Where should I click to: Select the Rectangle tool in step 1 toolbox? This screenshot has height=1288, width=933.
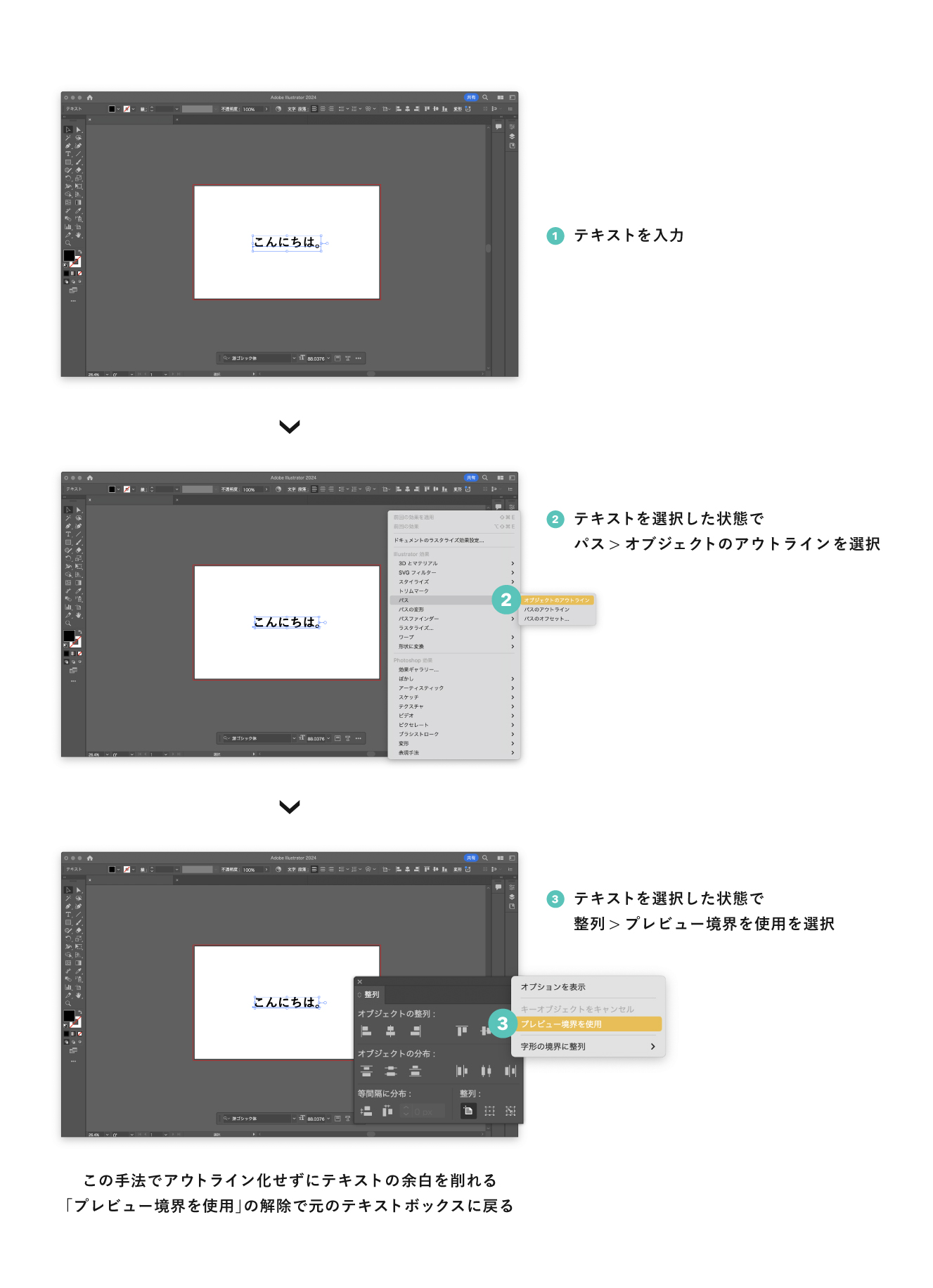click(x=68, y=162)
